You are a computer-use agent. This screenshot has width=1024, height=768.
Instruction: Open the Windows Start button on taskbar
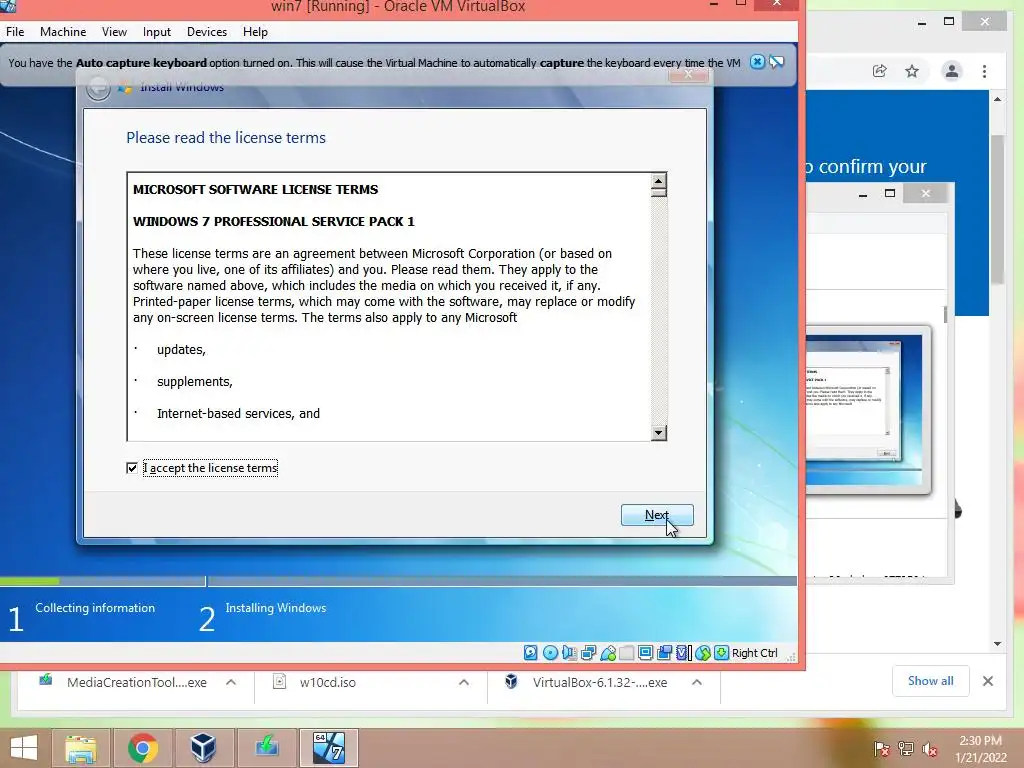(x=24, y=748)
